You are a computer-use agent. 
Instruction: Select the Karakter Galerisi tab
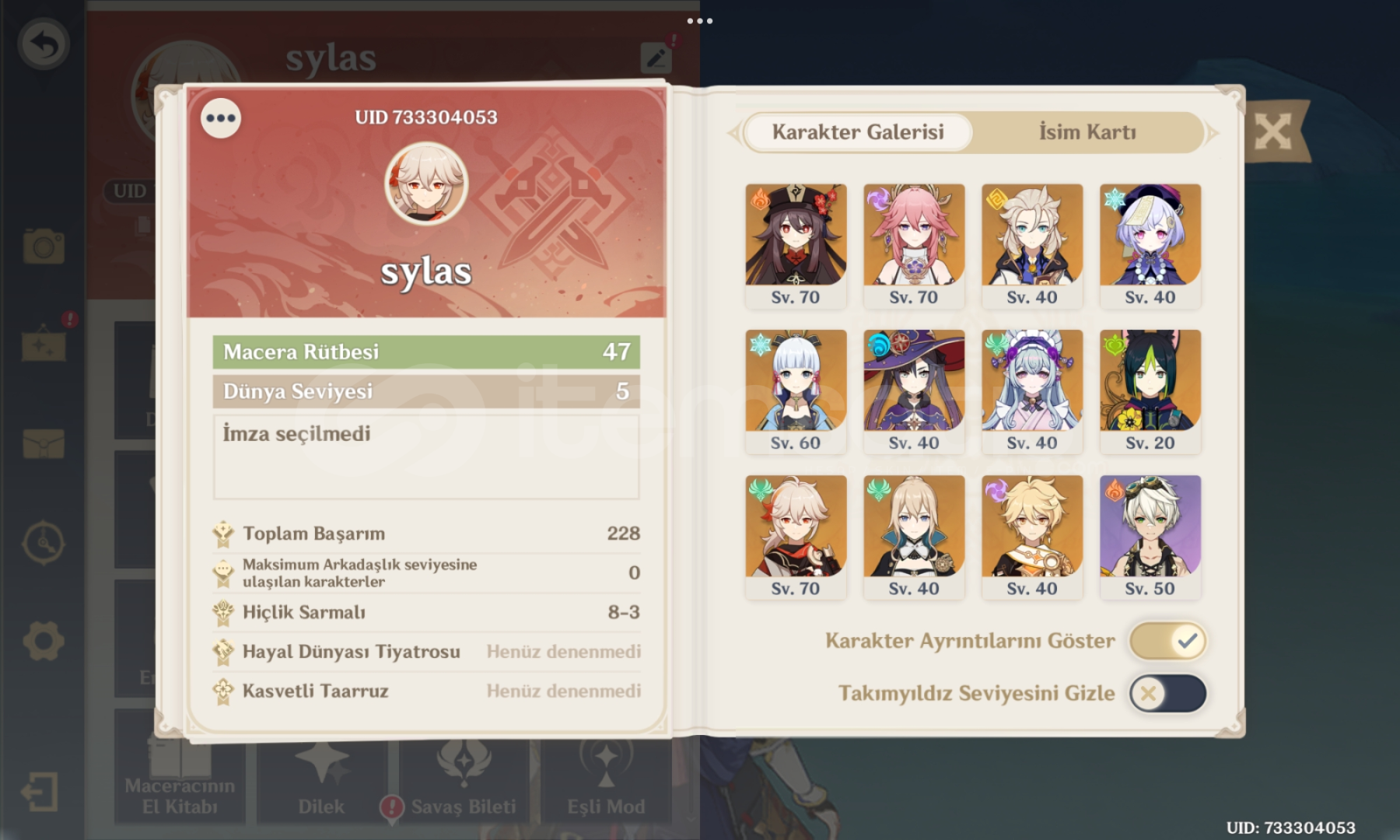tap(858, 132)
